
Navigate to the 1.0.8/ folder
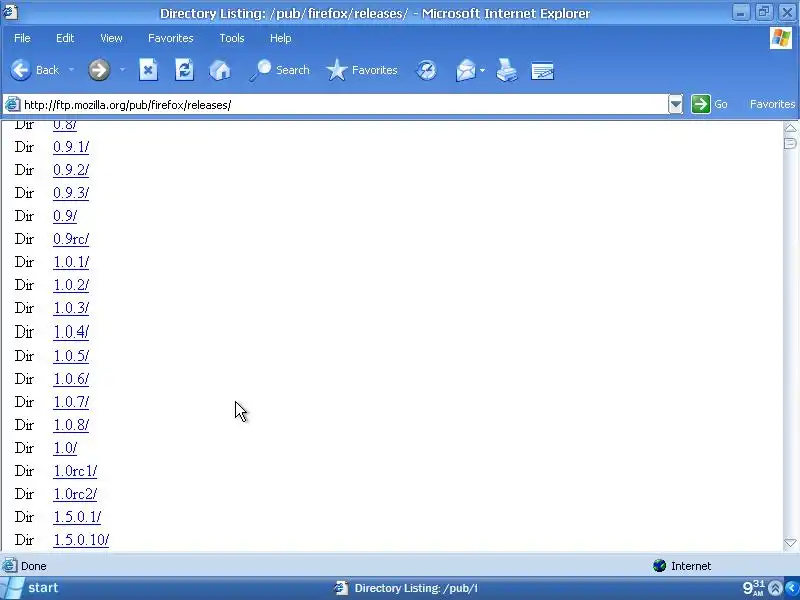tap(71, 424)
